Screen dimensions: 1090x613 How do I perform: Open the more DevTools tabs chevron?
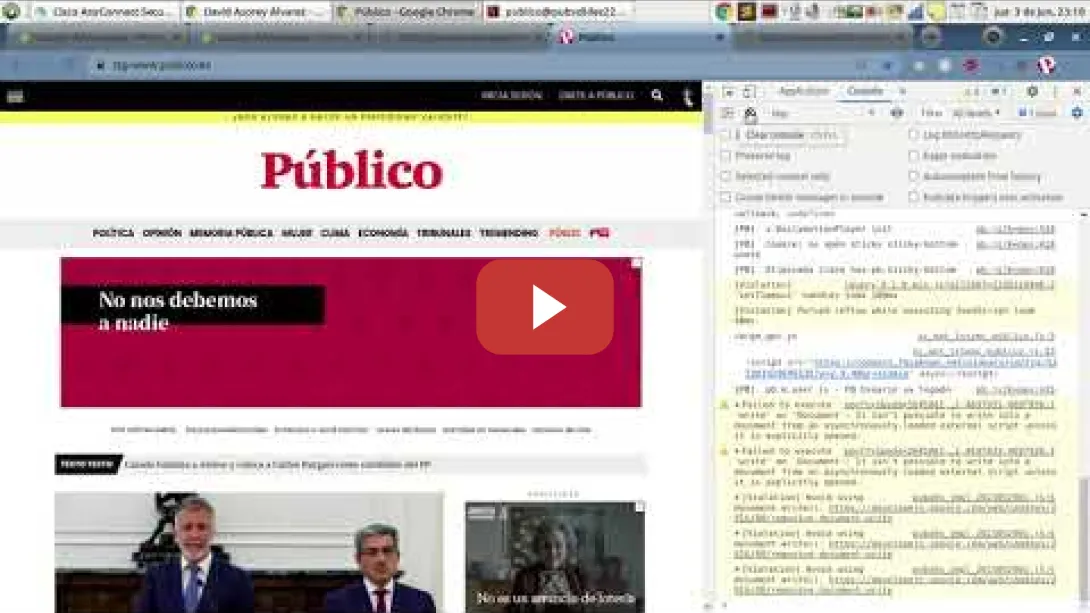pyautogui.click(x=902, y=91)
